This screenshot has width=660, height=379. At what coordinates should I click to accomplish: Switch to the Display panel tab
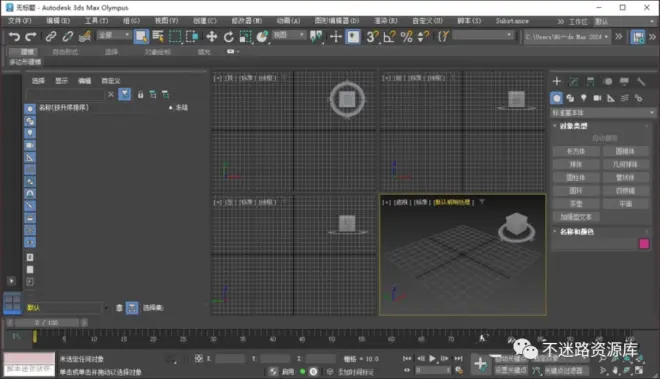pos(624,81)
